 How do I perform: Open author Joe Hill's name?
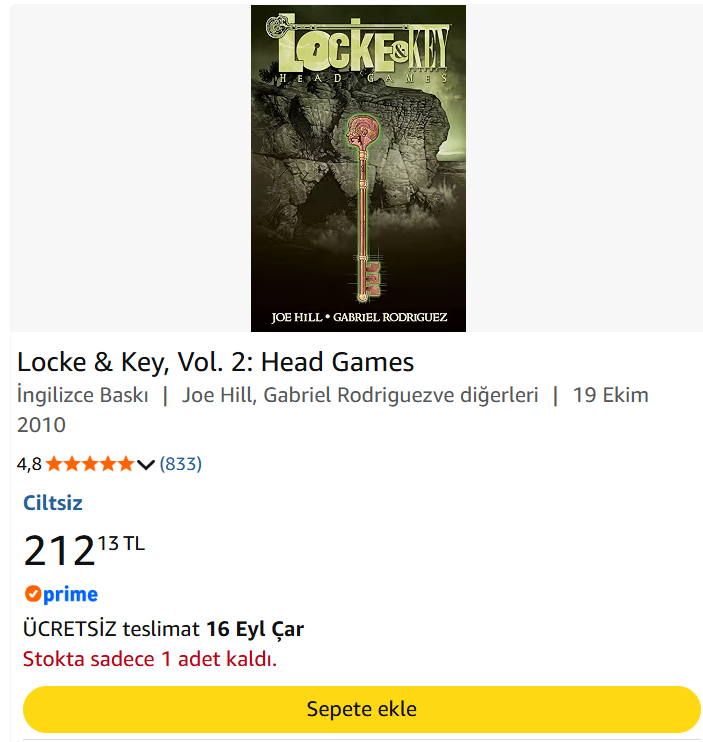point(217,395)
